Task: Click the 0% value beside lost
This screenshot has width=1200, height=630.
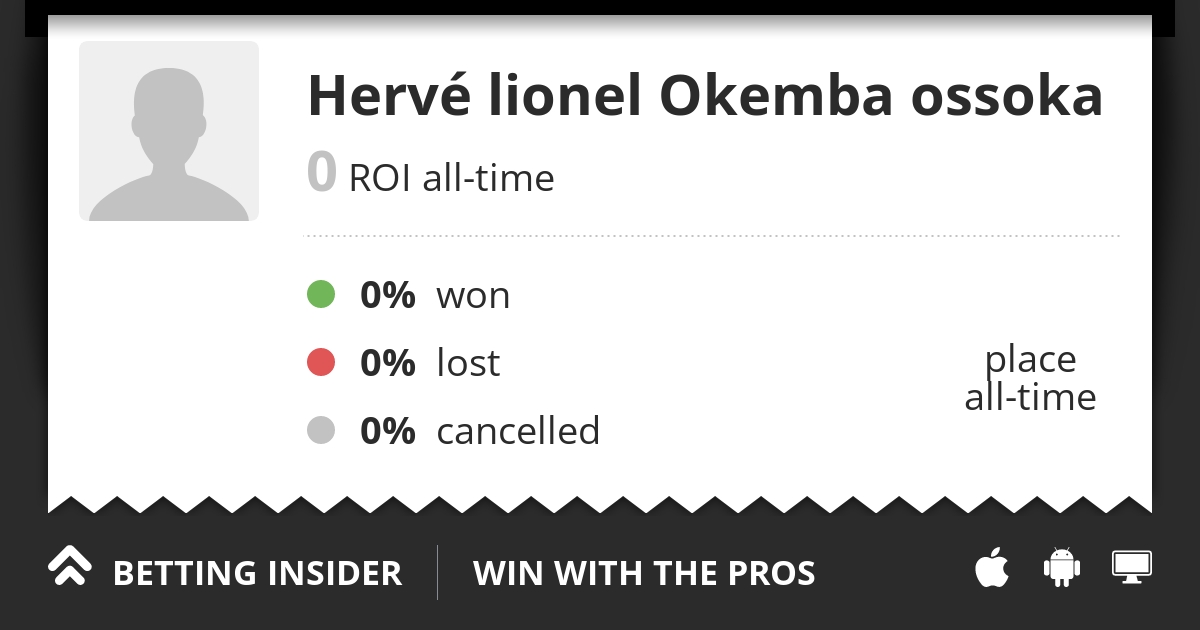Action: pos(388,363)
